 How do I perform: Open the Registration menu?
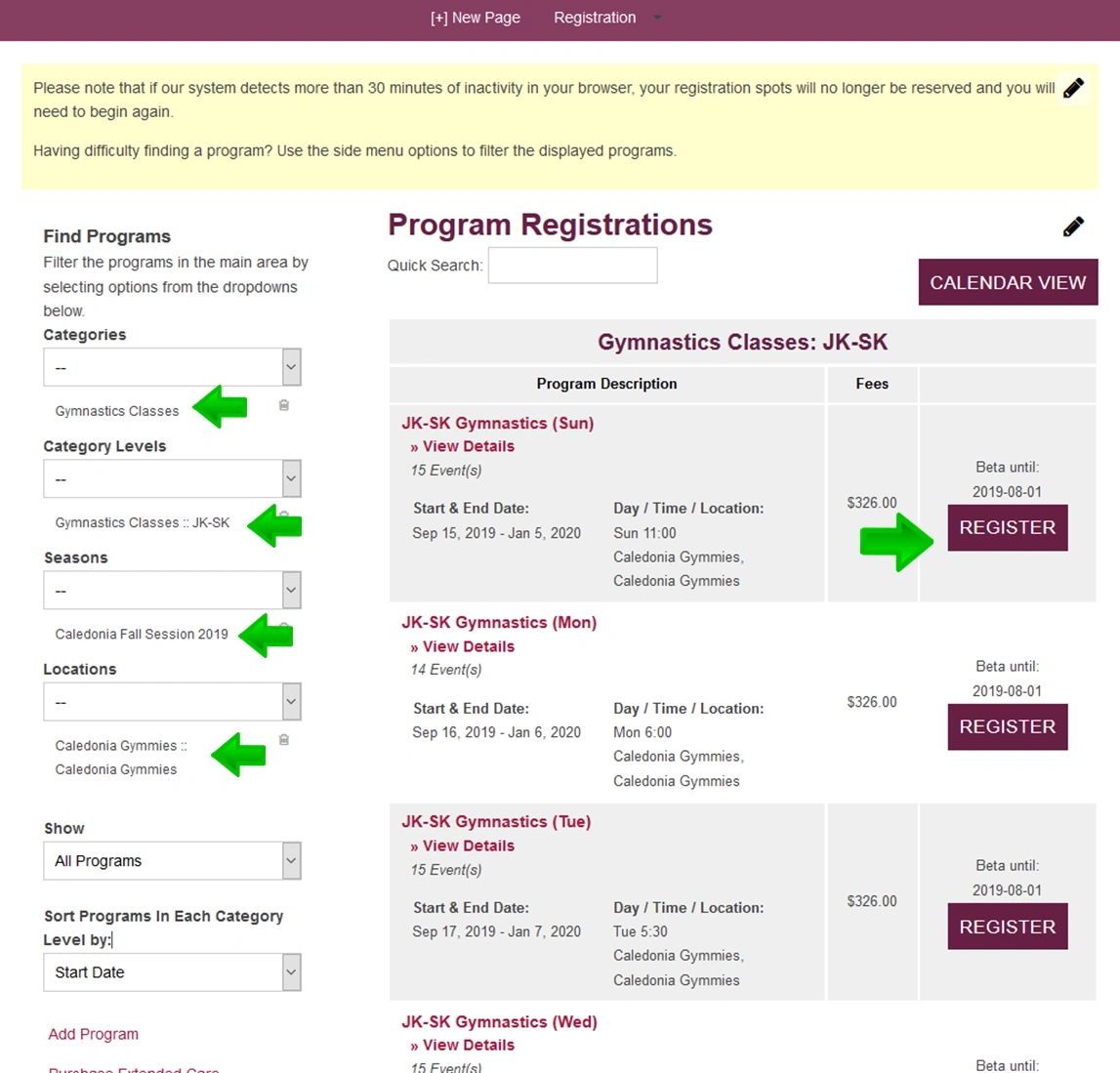[x=595, y=18]
